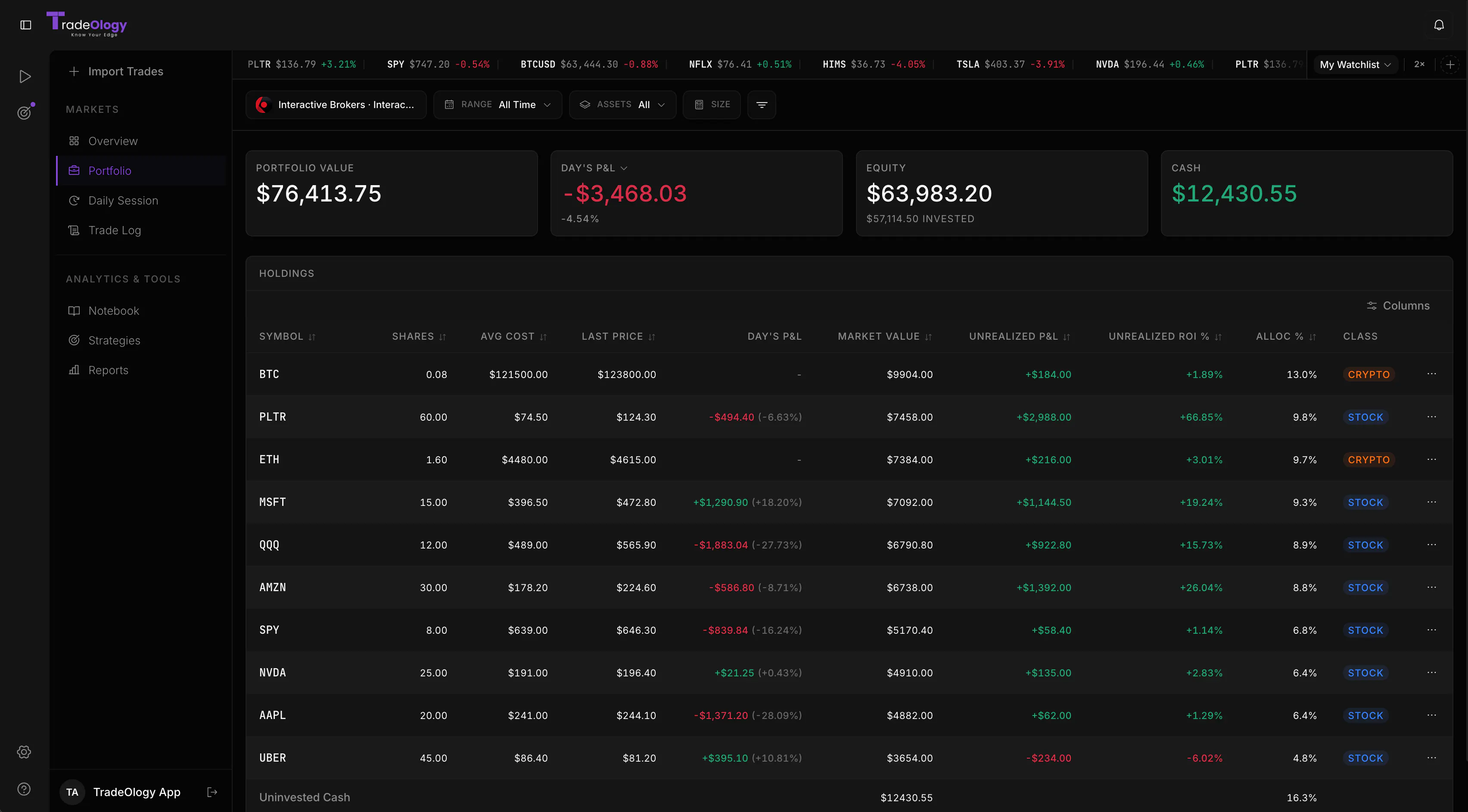The image size is (1468, 812).
Task: Select the AAPL symbol in holdings
Action: click(x=272, y=715)
